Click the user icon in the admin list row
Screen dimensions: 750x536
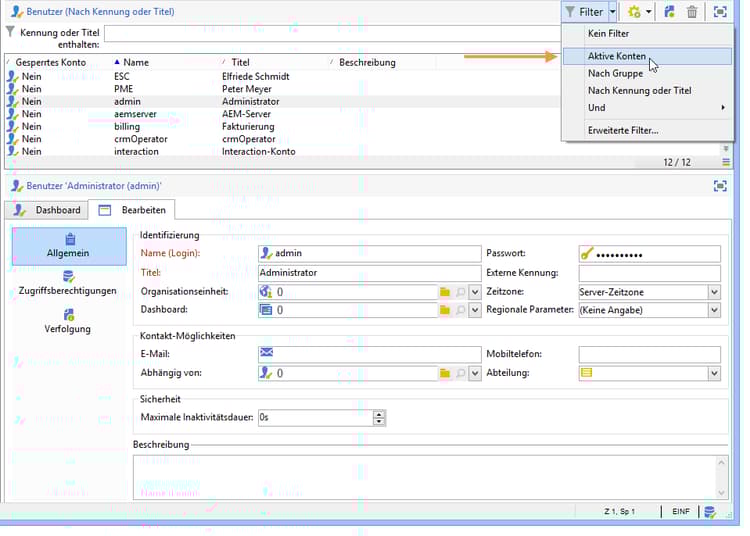pyautogui.click(x=12, y=101)
